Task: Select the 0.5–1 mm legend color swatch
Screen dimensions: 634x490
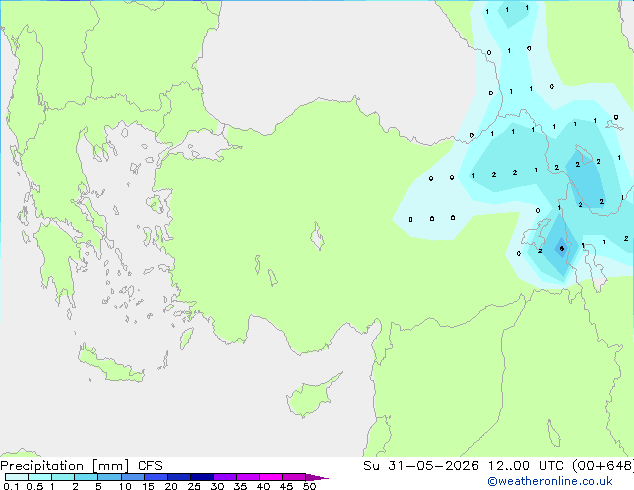Action: coord(40,477)
